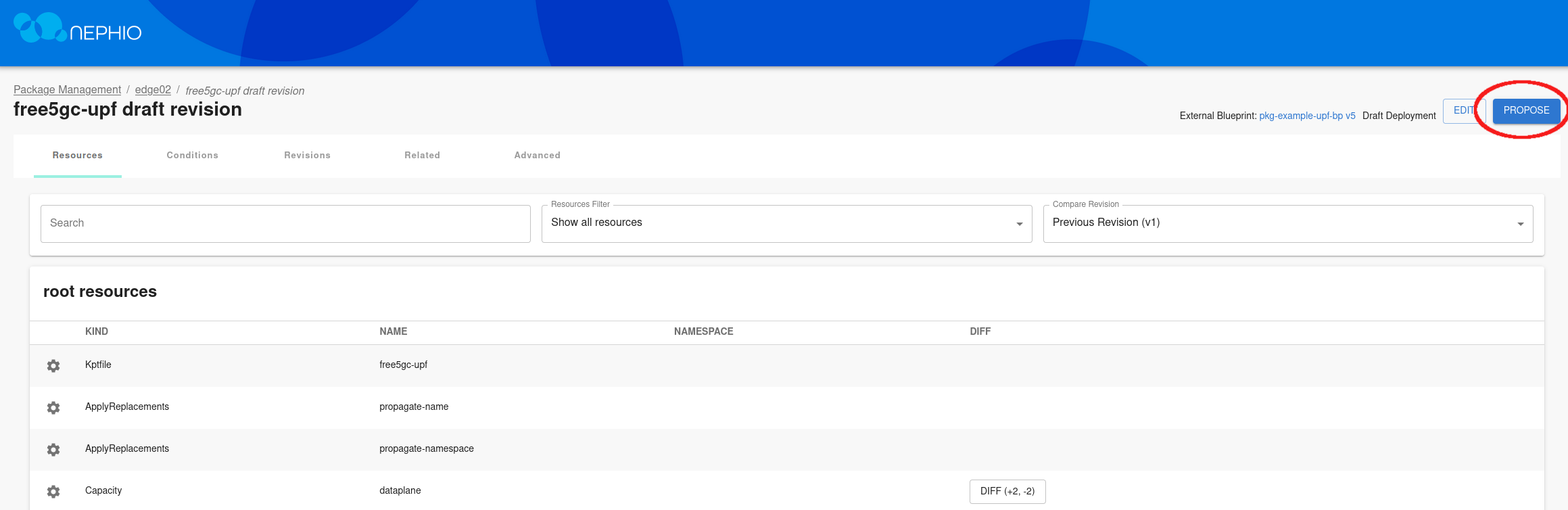View DIFF (+2, -2) for dataplane
The height and width of the screenshot is (510, 1568).
(x=1007, y=492)
